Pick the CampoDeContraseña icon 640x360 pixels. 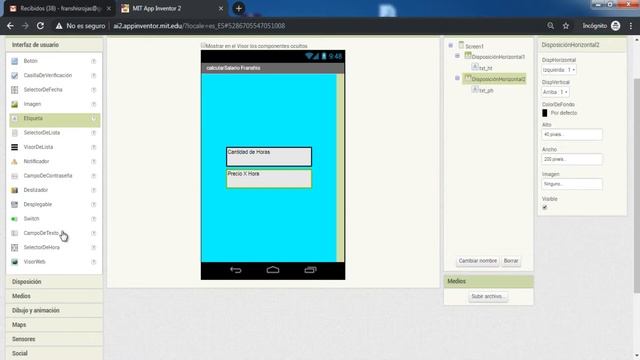click(x=15, y=176)
